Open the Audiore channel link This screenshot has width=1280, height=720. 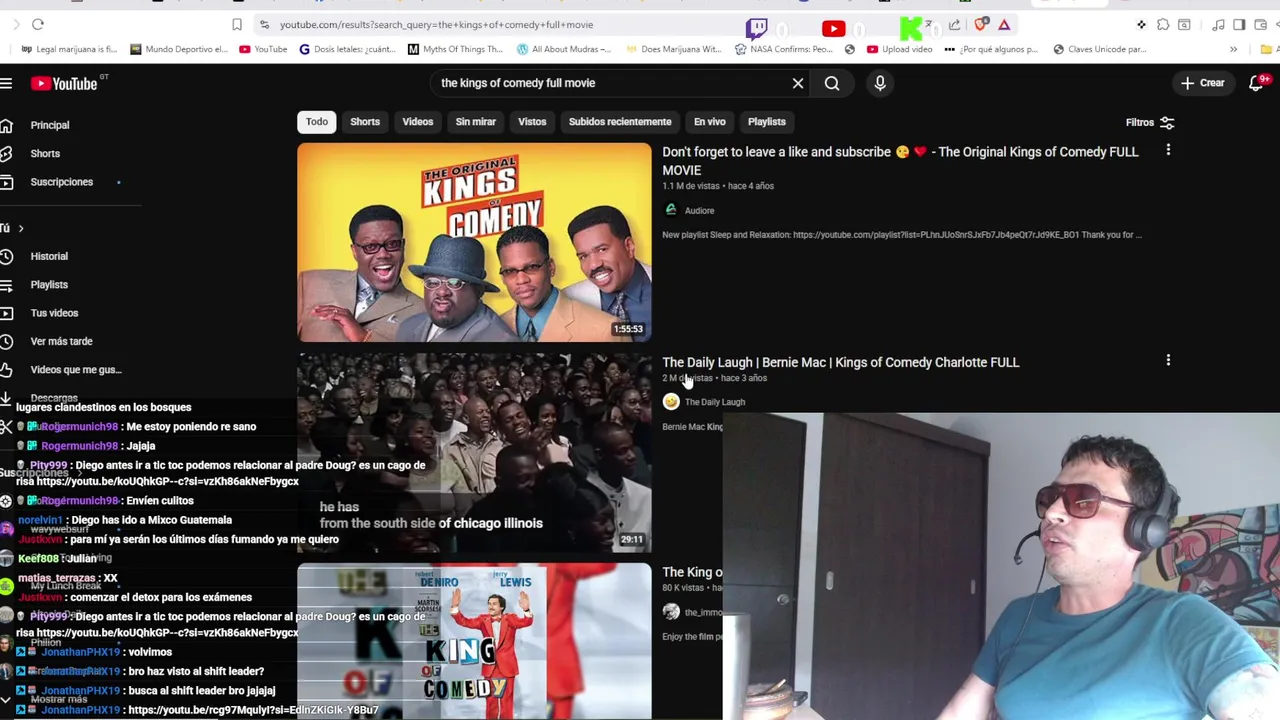(x=699, y=211)
